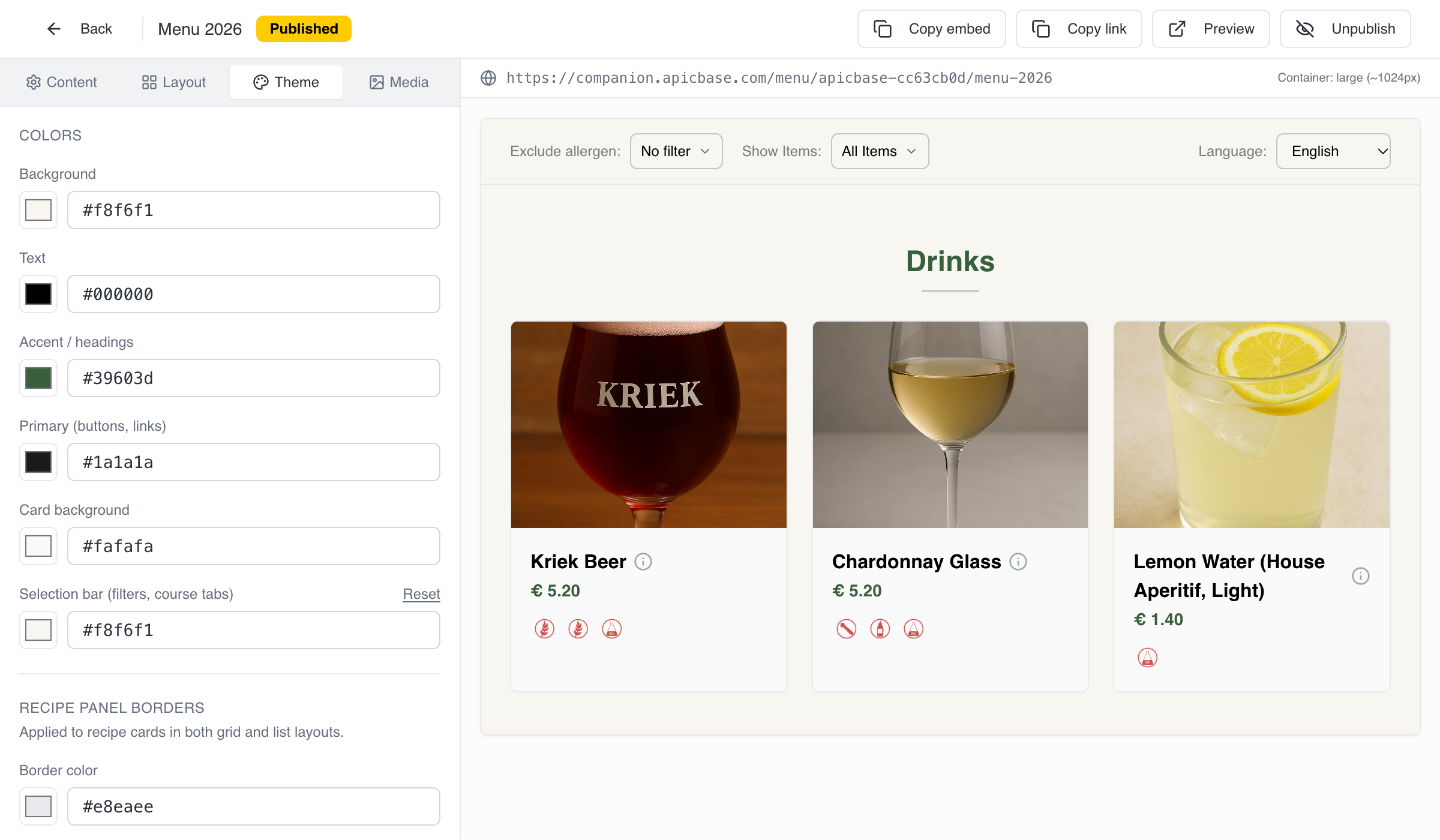Open the menu Preview

(1211, 29)
